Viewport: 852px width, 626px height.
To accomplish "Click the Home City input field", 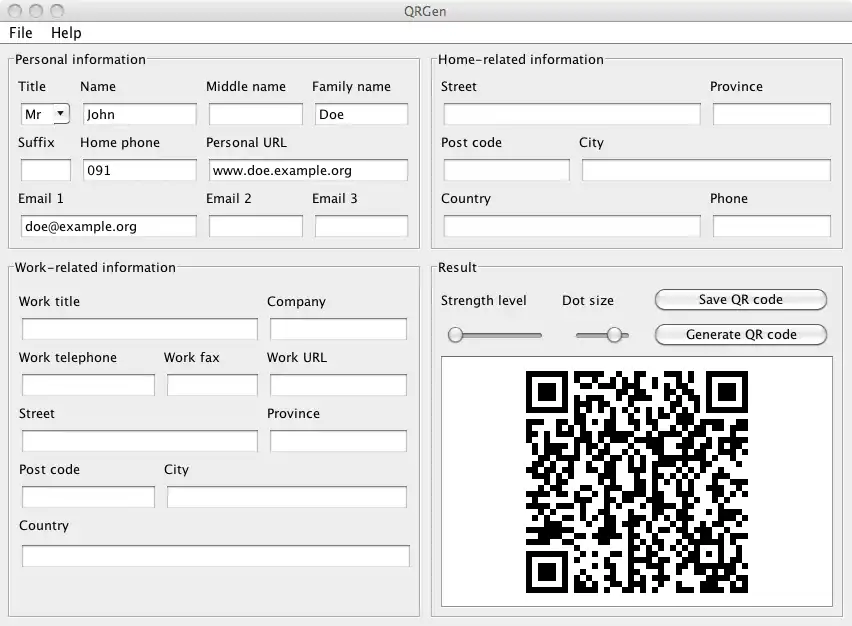I will tap(706, 170).
